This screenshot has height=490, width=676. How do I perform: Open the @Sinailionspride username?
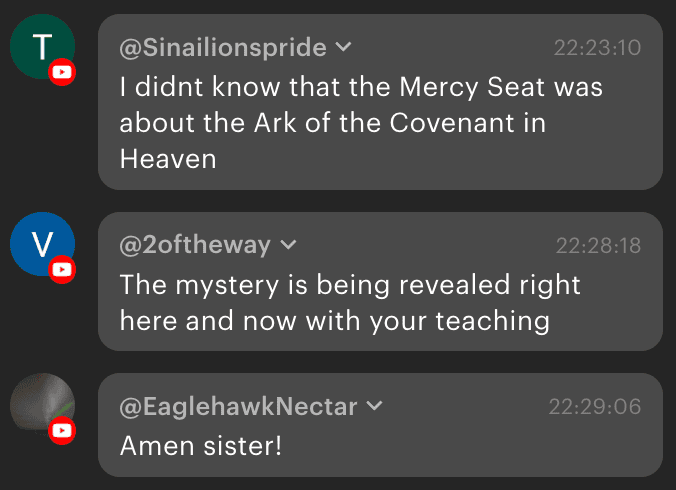click(x=223, y=47)
